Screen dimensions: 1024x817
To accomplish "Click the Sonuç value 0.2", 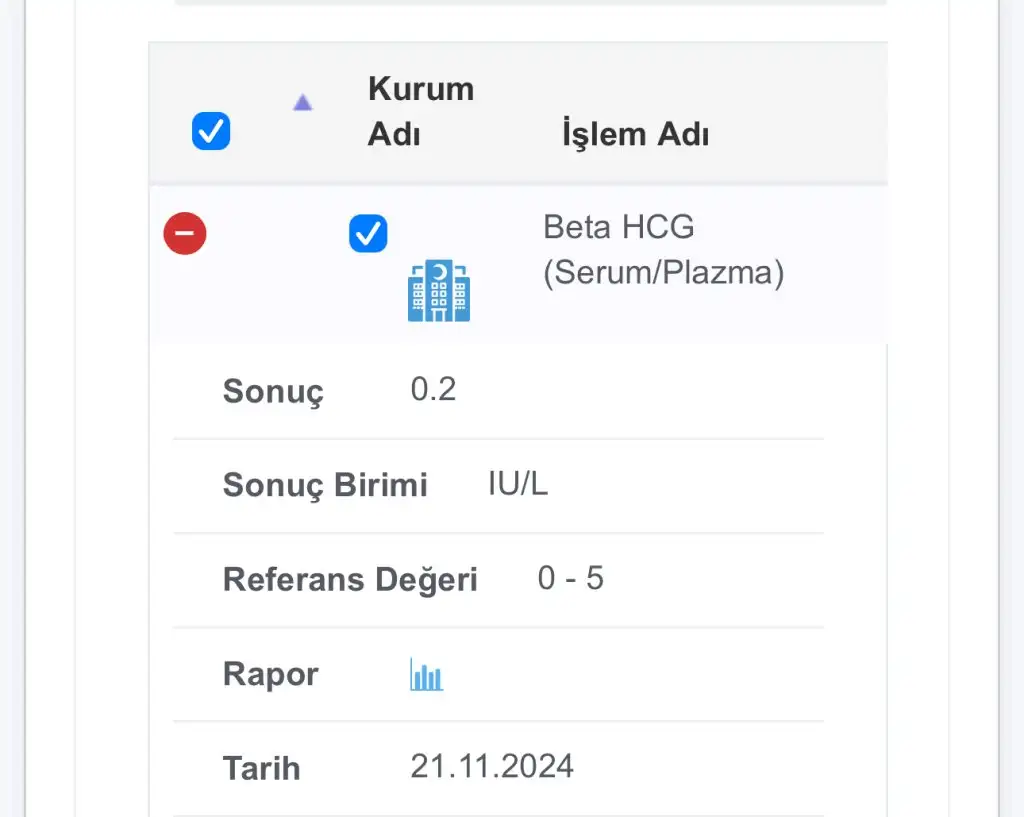I will click(x=433, y=389).
